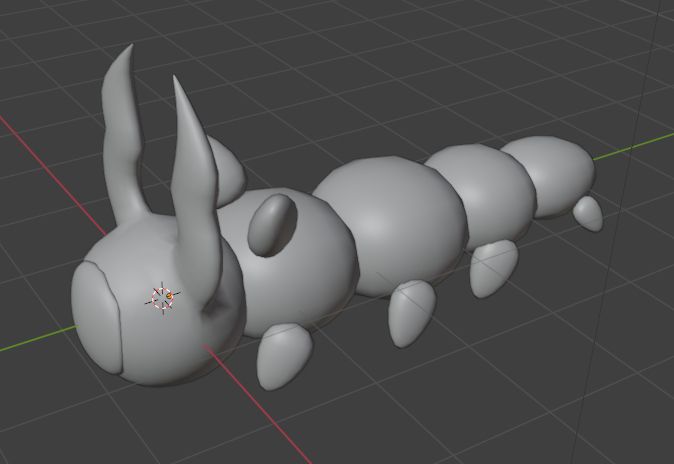Select the small leg under the tail segment

click(588, 214)
